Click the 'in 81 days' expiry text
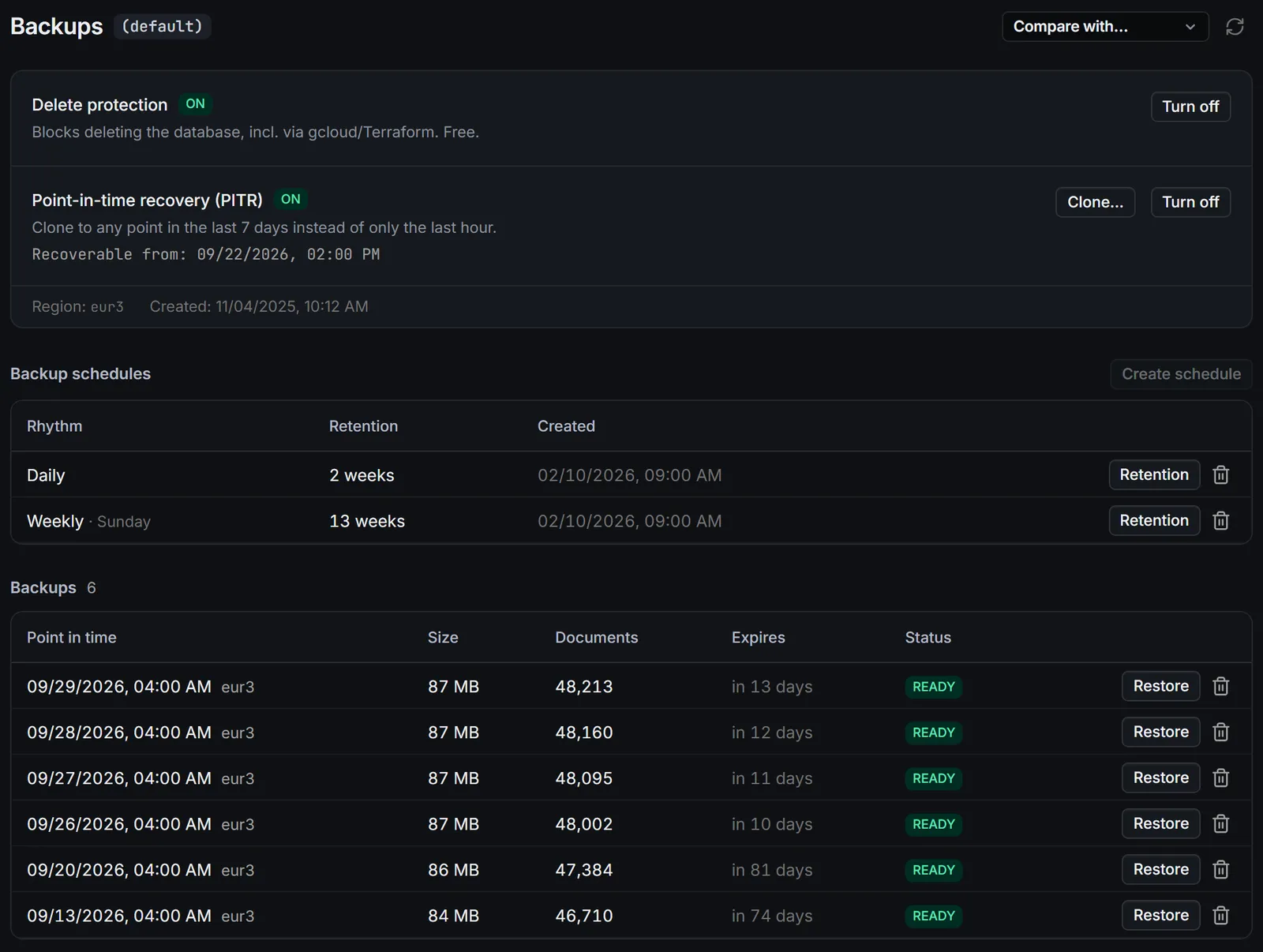Image resolution: width=1263 pixels, height=952 pixels. pyautogui.click(x=772, y=870)
